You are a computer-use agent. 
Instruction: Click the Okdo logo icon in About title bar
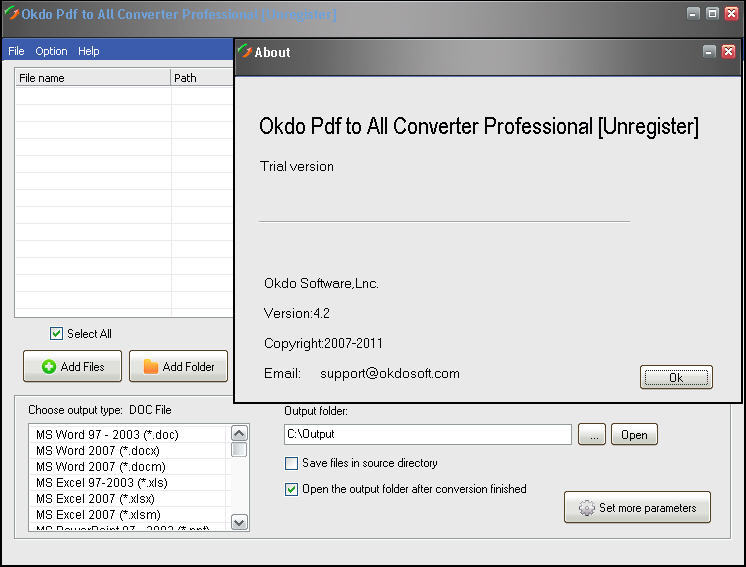pos(245,51)
